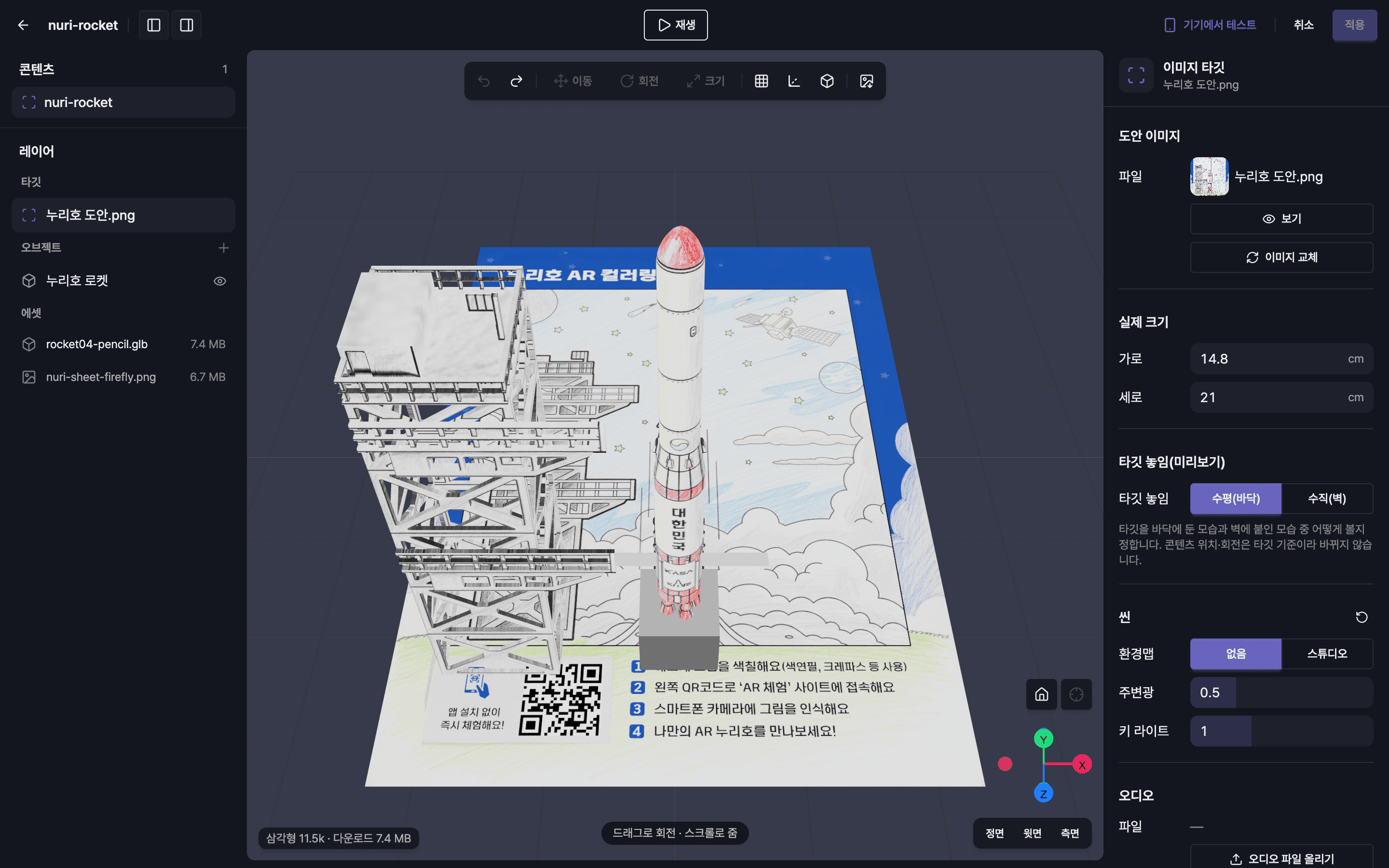1389x868 pixels.
Task: Click the image icon in the viewport toolbar
Action: click(x=867, y=81)
